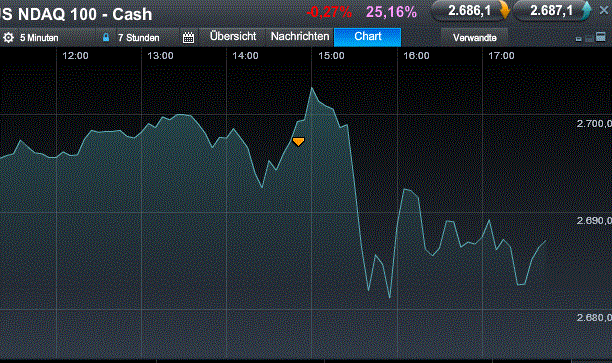Switch to the Übersicht tab

click(x=233, y=36)
